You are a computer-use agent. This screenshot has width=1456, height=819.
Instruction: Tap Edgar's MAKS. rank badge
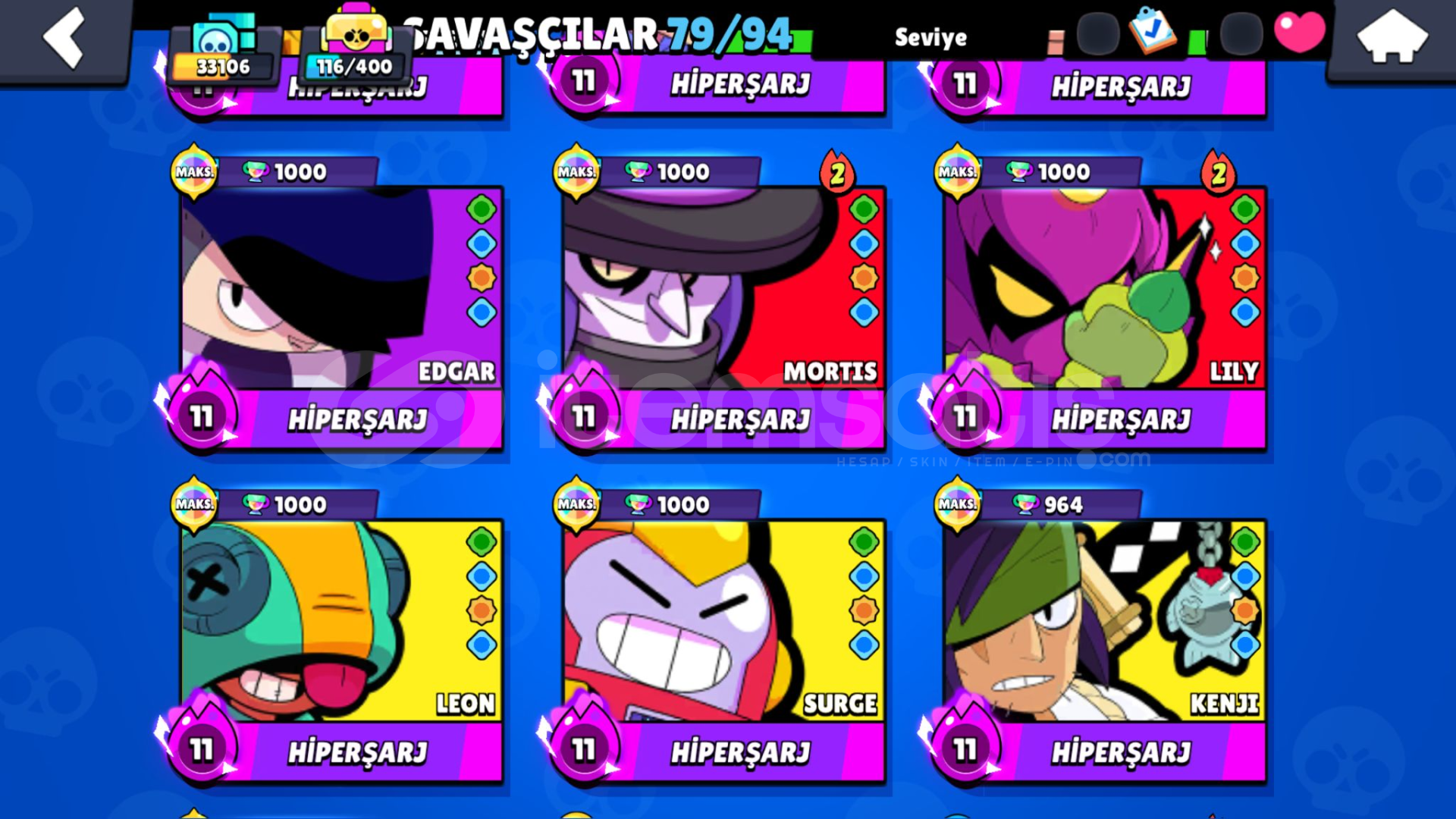click(x=194, y=172)
